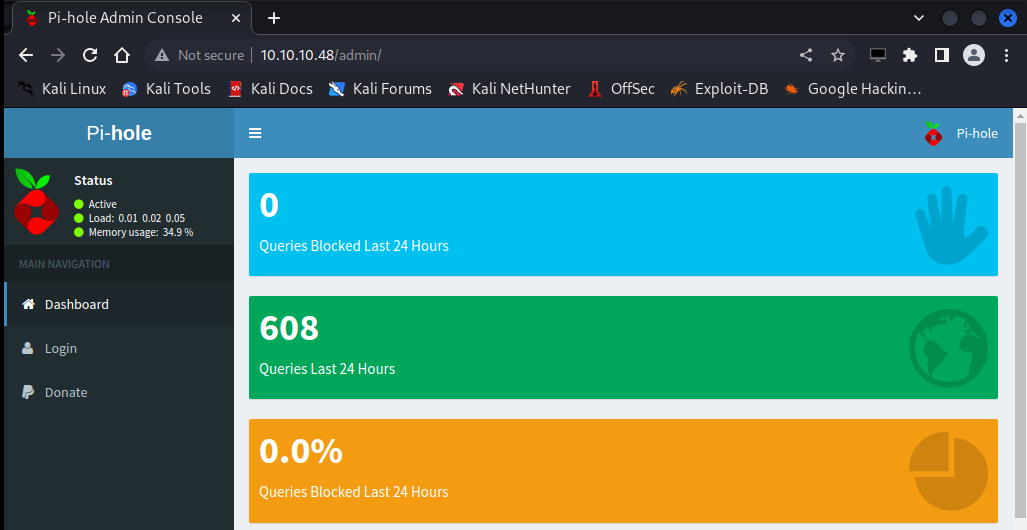Click the small Pi-hole logo in top bar

(x=933, y=133)
